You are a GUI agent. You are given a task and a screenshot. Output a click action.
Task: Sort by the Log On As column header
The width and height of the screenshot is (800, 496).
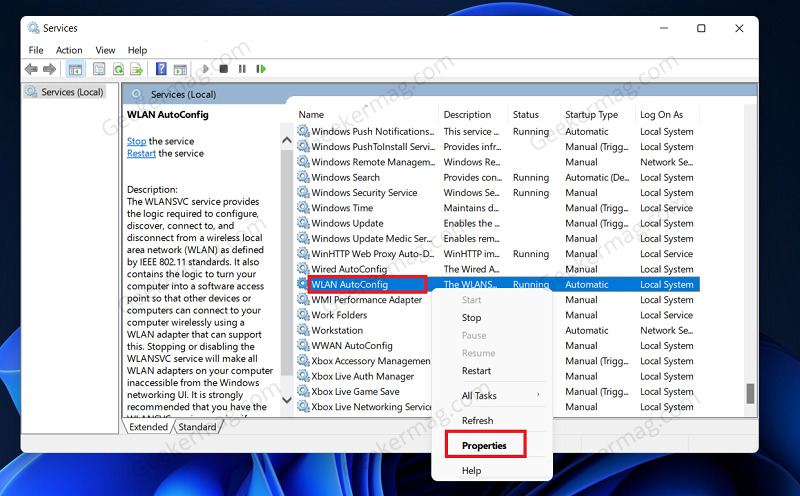661,115
